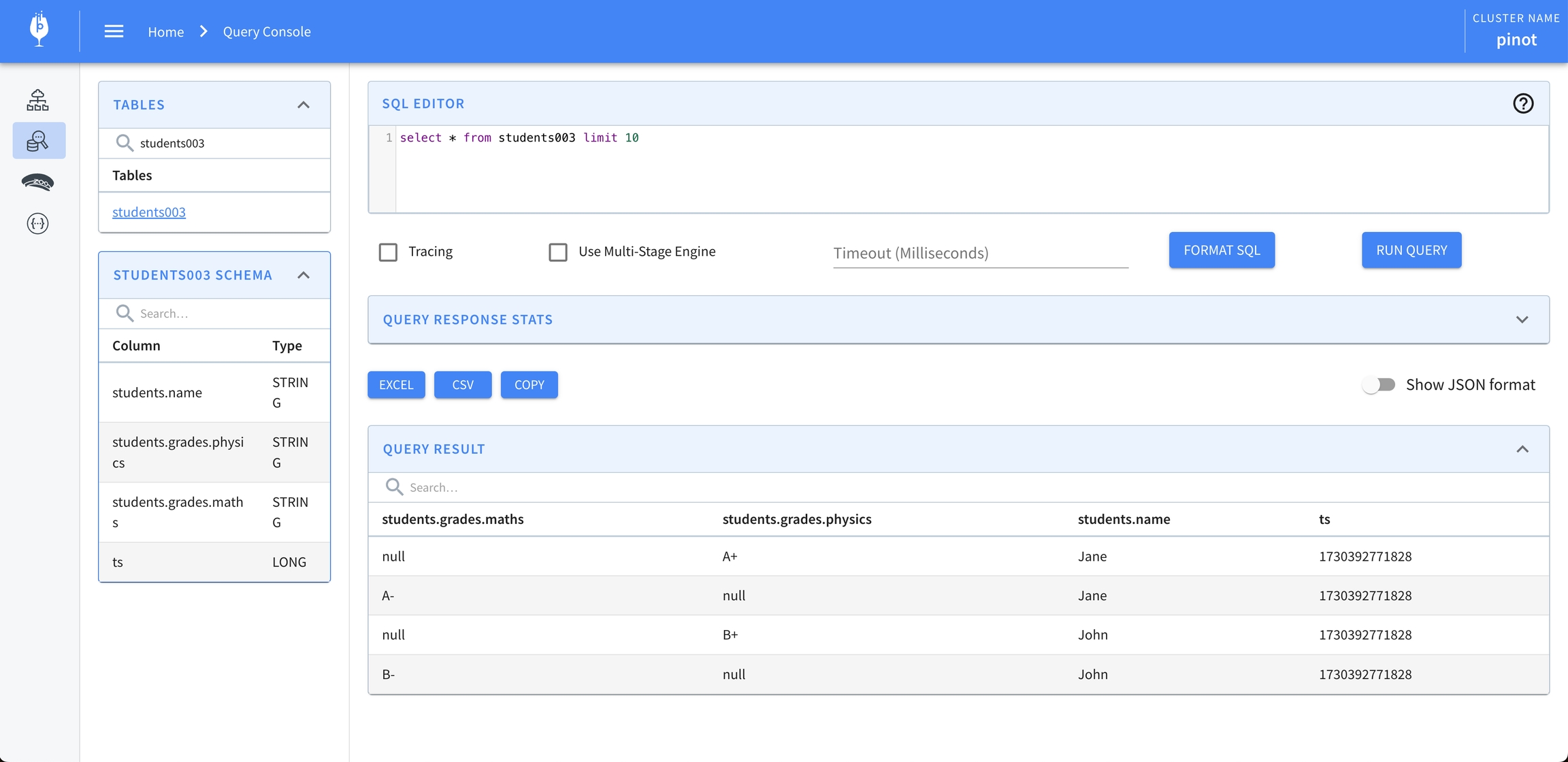The height and width of the screenshot is (762, 1568).
Task: Open the hamburger navigation menu
Action: 114,31
